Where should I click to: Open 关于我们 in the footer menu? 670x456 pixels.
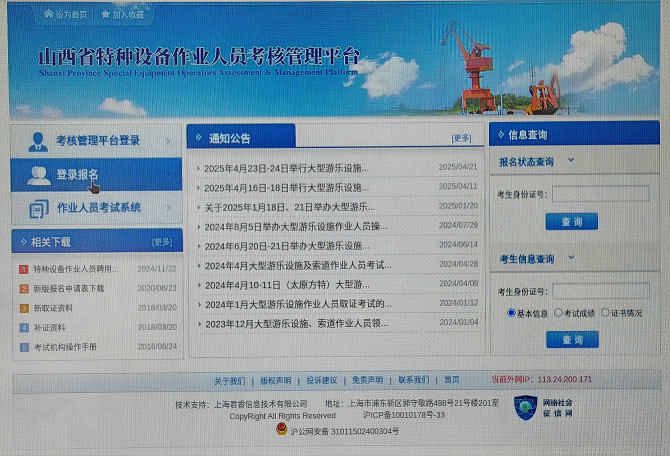229,380
